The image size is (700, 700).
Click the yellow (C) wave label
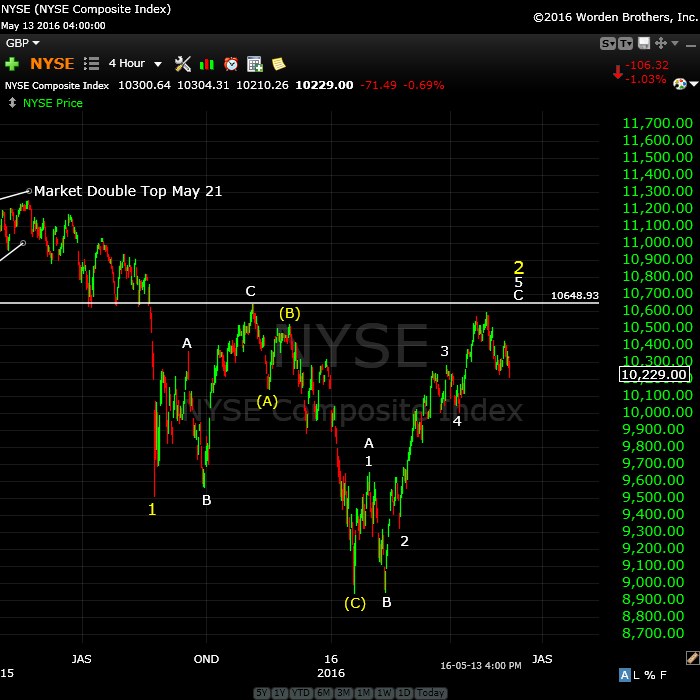click(355, 603)
